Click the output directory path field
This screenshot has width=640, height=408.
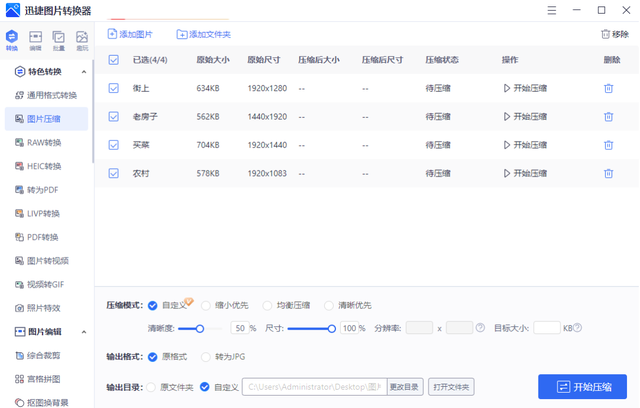pyautogui.click(x=314, y=387)
